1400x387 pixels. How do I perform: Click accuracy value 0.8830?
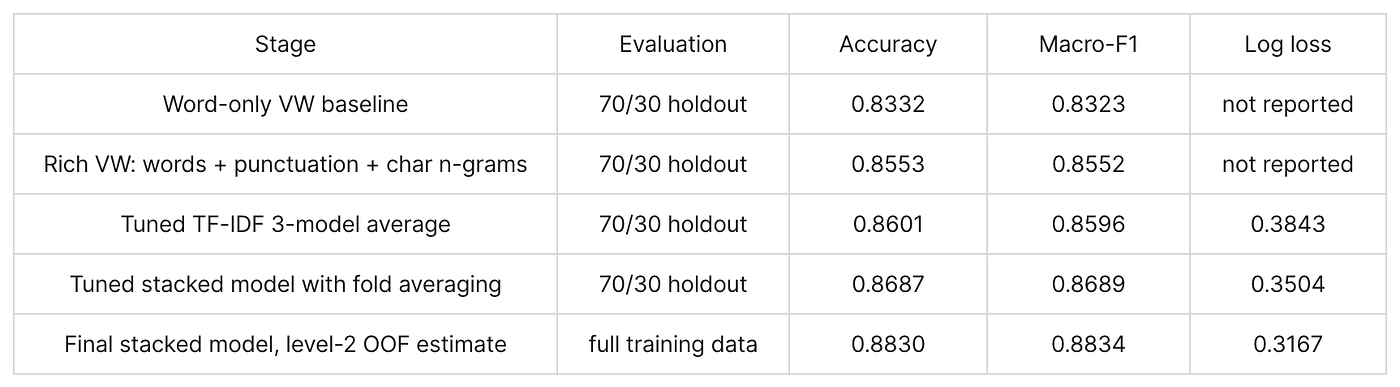coord(888,344)
